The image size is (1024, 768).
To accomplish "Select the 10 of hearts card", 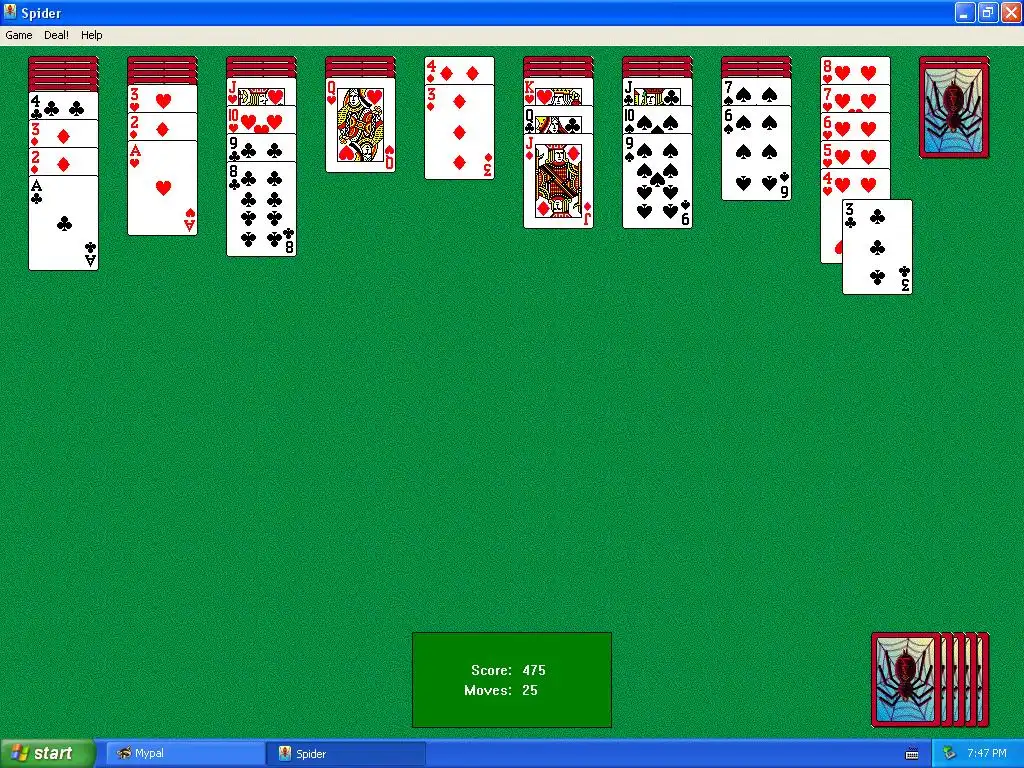I will pyautogui.click(x=261, y=120).
